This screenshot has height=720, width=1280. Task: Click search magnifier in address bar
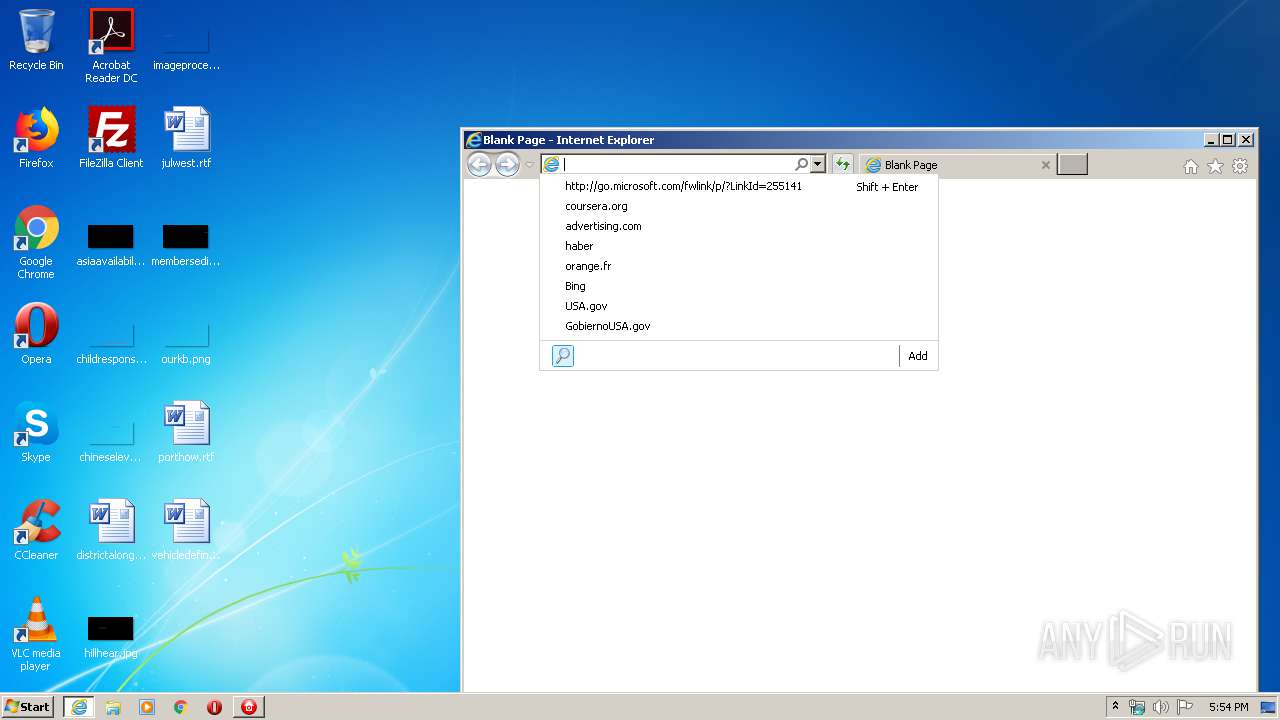pos(801,165)
